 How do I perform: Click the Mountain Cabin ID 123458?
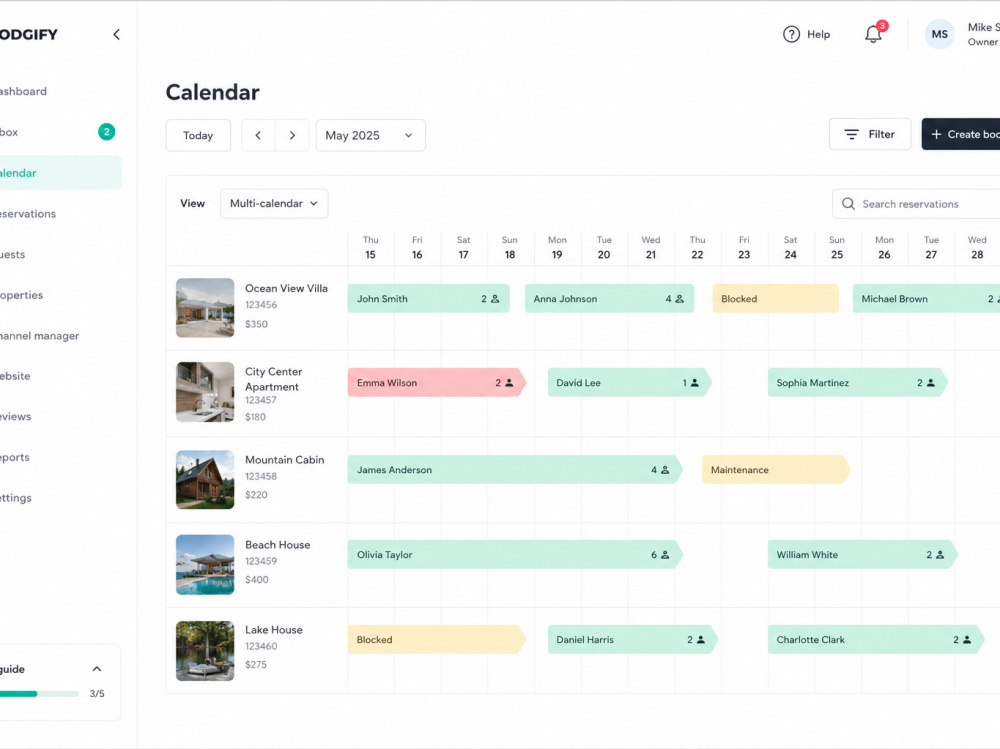tap(261, 476)
